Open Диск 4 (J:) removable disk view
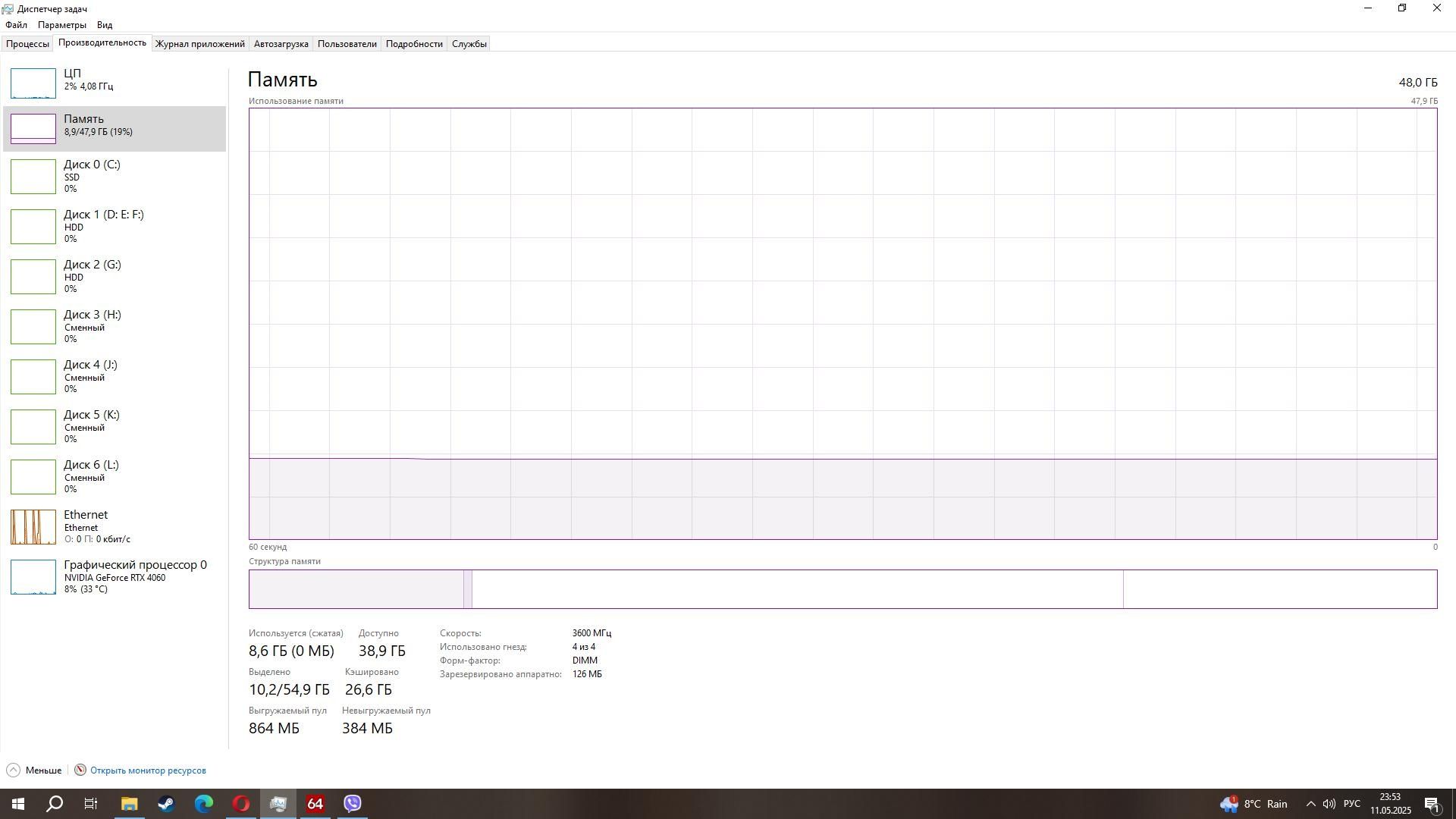 (115, 376)
